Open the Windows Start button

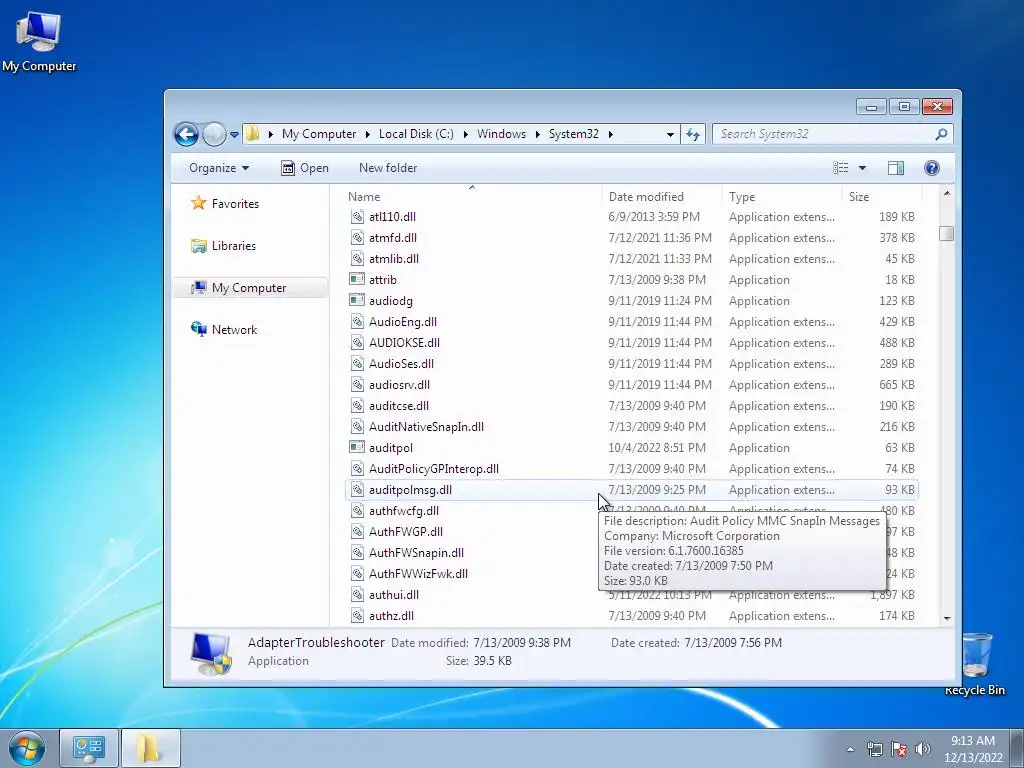(27, 748)
